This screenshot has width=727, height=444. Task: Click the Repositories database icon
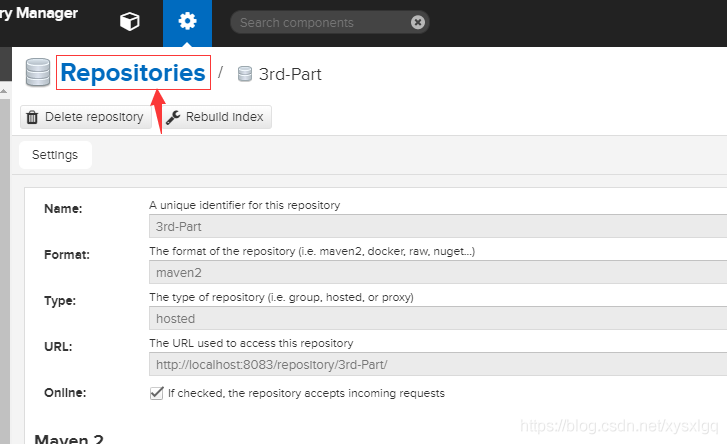(38, 73)
